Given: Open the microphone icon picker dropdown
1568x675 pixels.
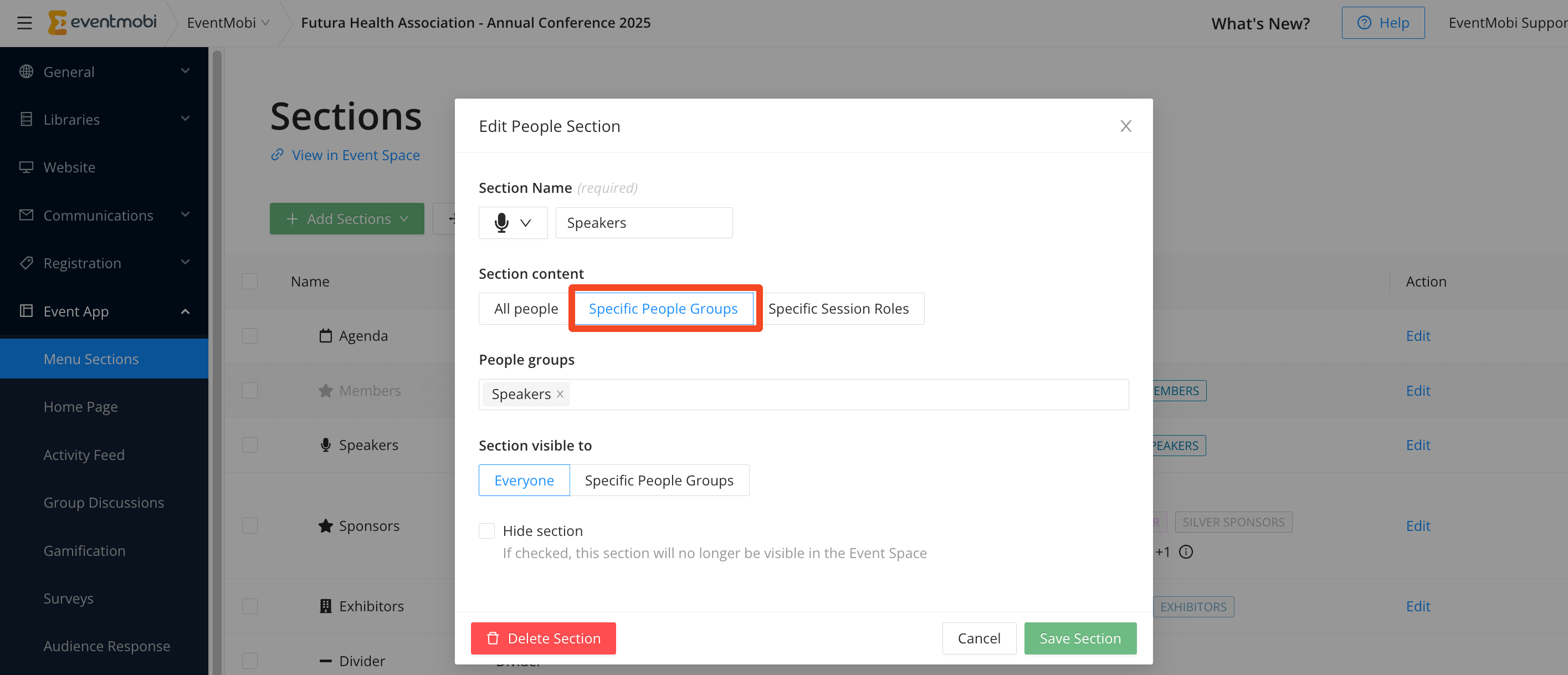Looking at the screenshot, I should [x=513, y=223].
